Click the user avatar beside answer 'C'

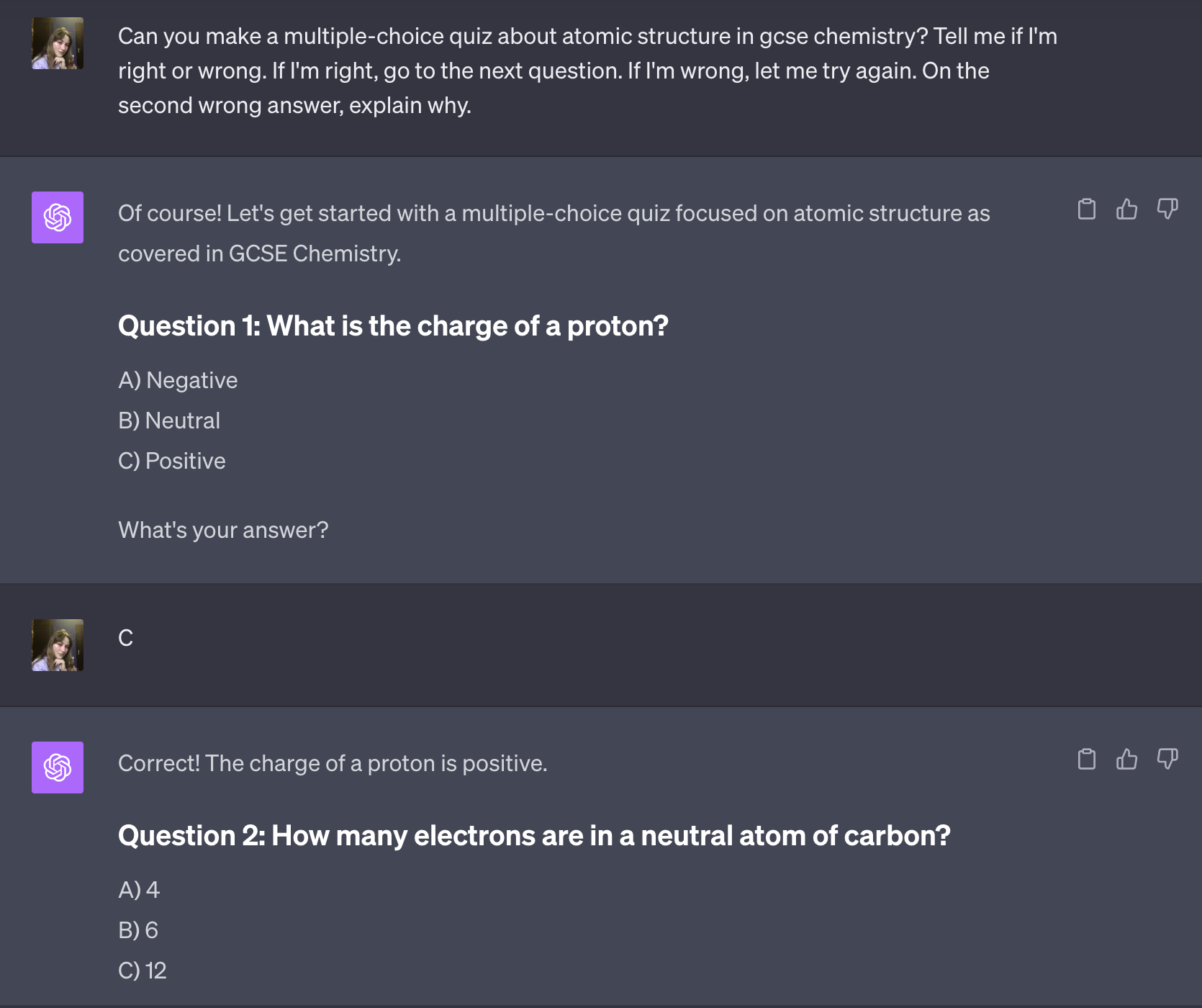click(58, 645)
